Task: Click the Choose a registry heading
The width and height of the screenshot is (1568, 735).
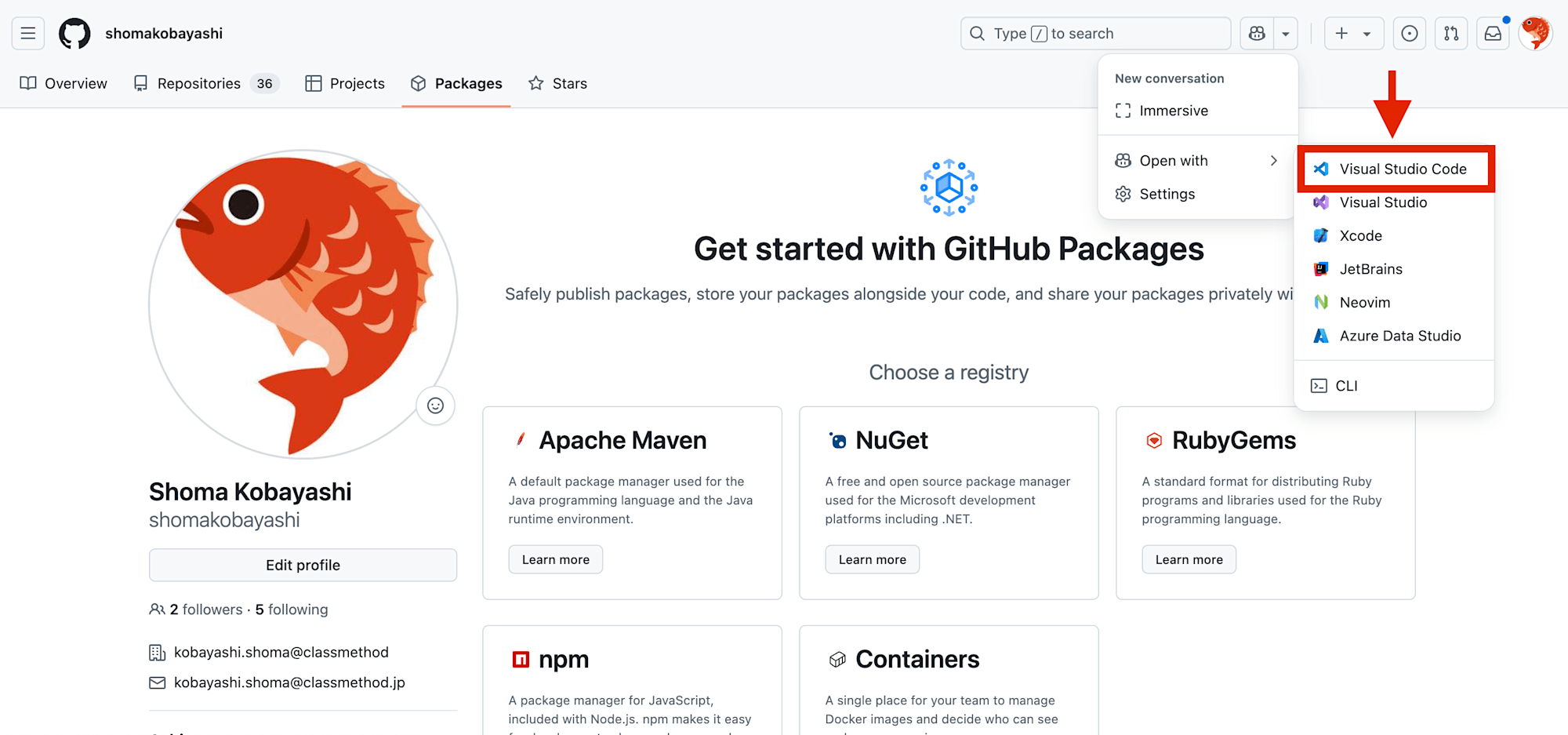Action: [949, 373]
